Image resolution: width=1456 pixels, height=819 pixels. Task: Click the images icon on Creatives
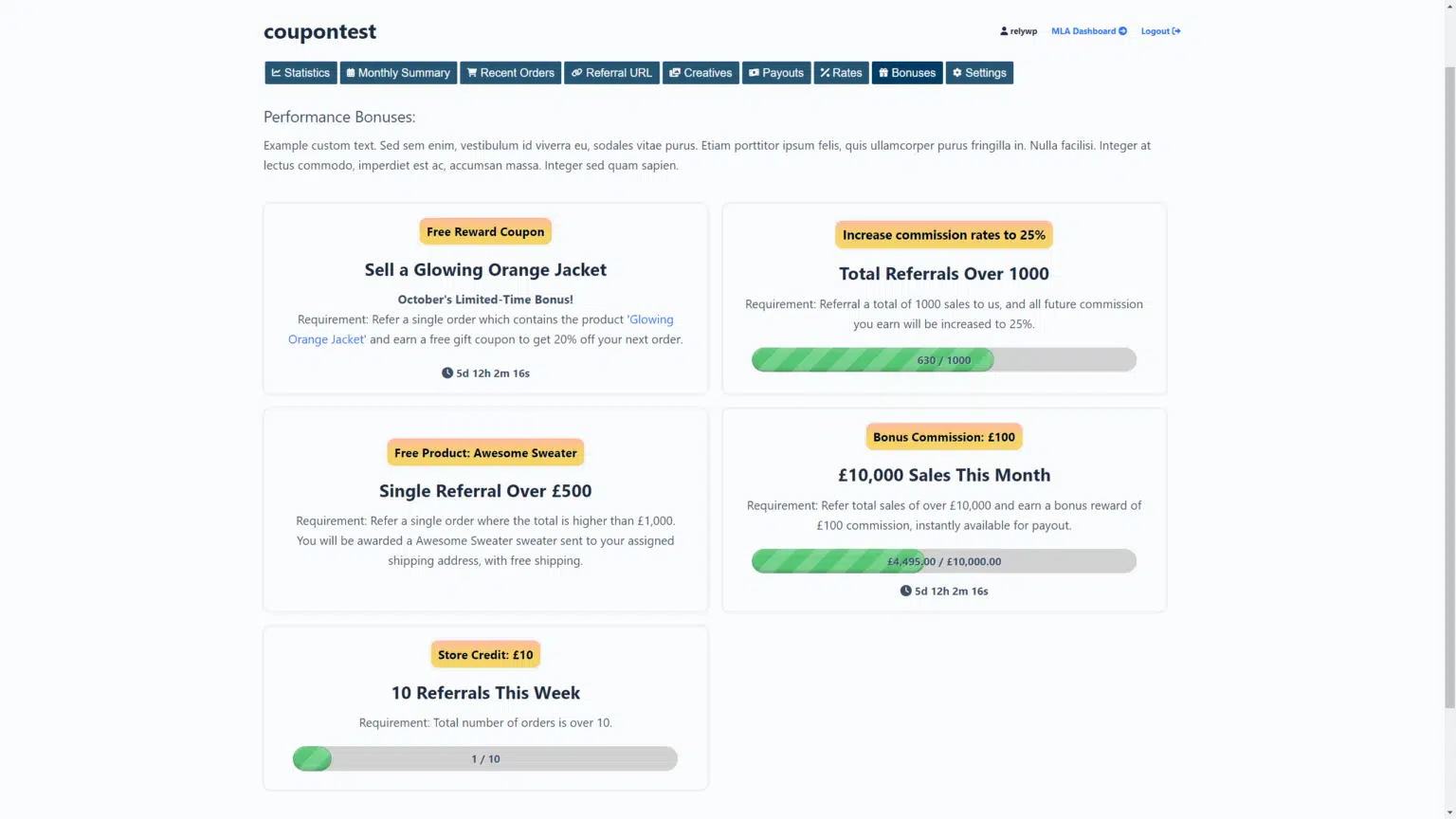coord(675,73)
